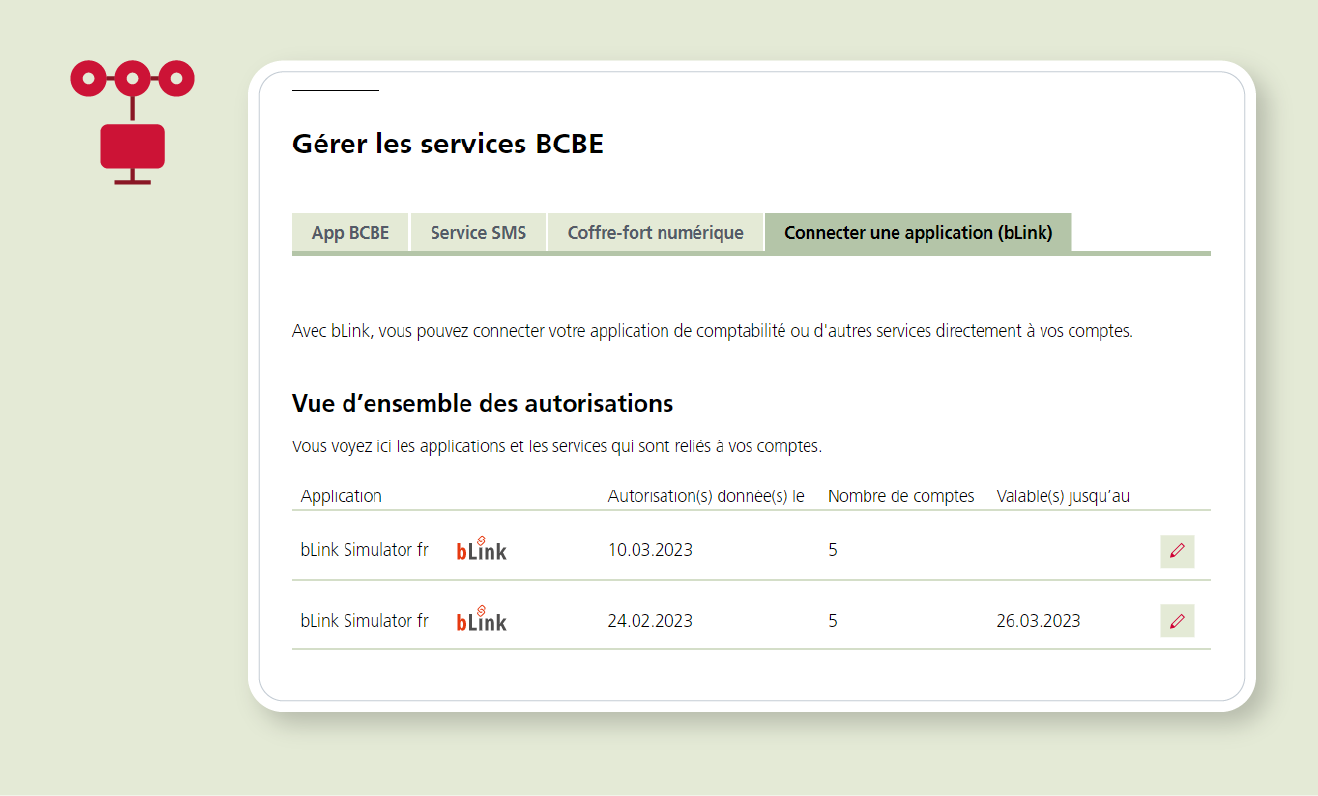The width and height of the screenshot is (1318, 796).
Task: Click the bLink logo in the 10.03.2023 row
Action: pos(482,549)
